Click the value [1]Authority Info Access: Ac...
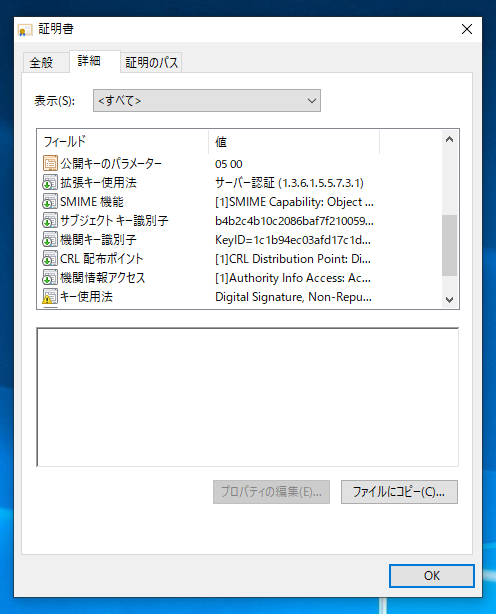 coord(293,278)
